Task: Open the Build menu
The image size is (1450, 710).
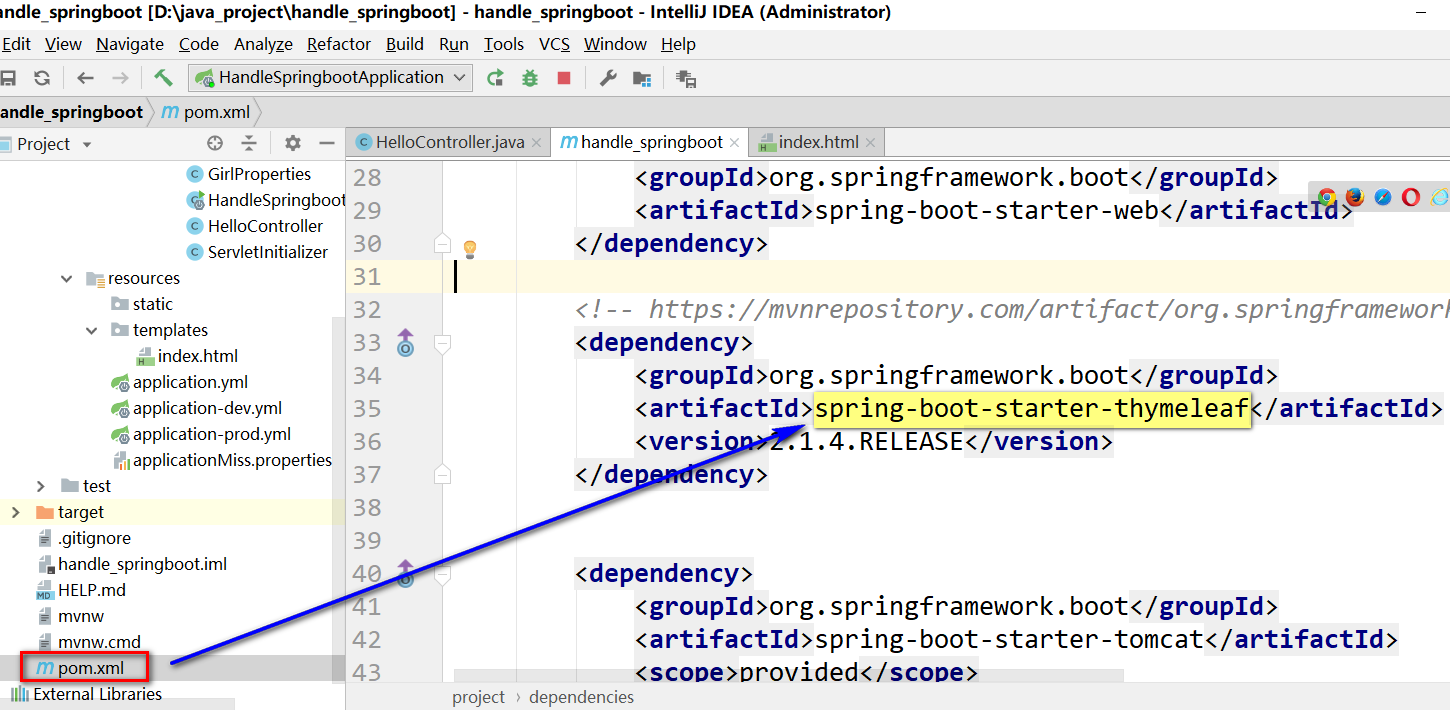Action: [405, 44]
